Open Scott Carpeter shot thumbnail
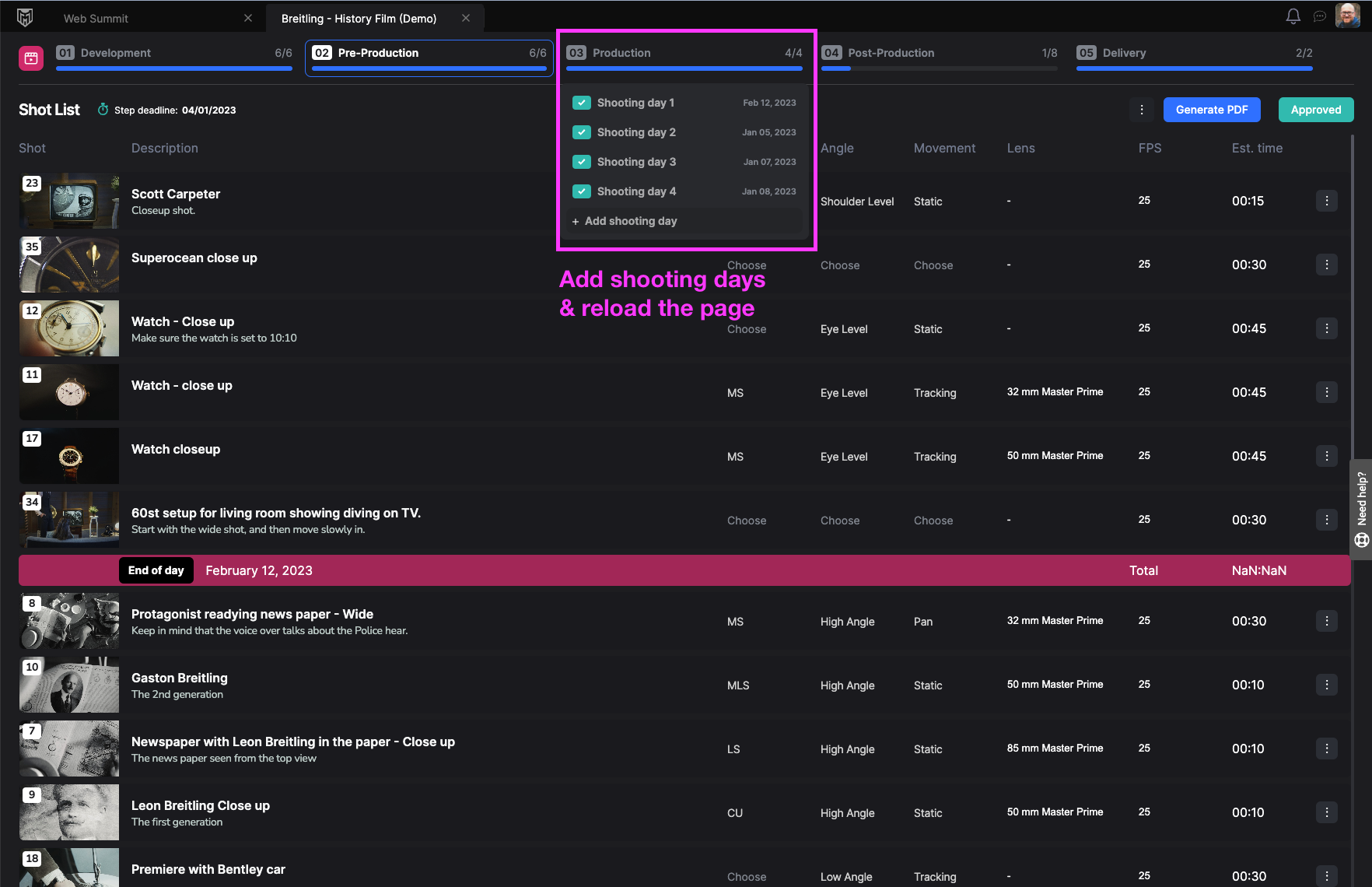 tap(69, 201)
